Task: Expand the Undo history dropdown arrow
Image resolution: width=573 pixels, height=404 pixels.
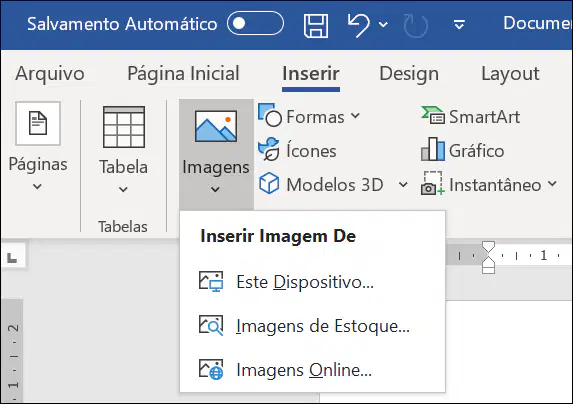Action: pos(383,24)
